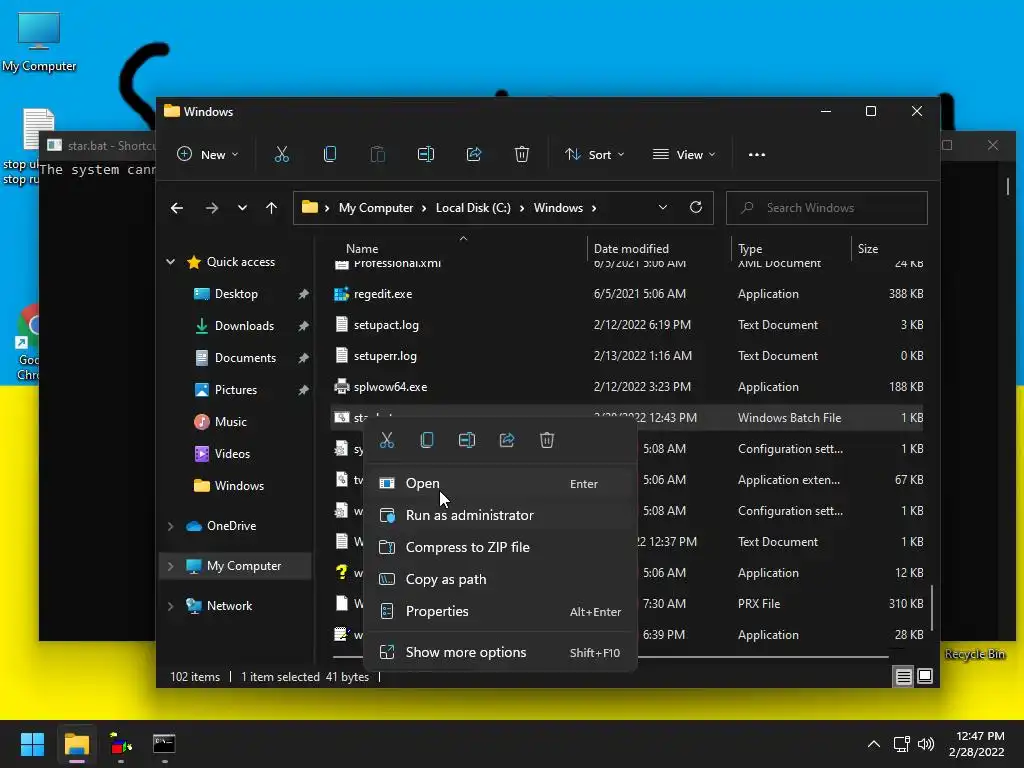Click the Share icon in the Explorer toolbar
The width and height of the screenshot is (1024, 768).
[x=473, y=155]
